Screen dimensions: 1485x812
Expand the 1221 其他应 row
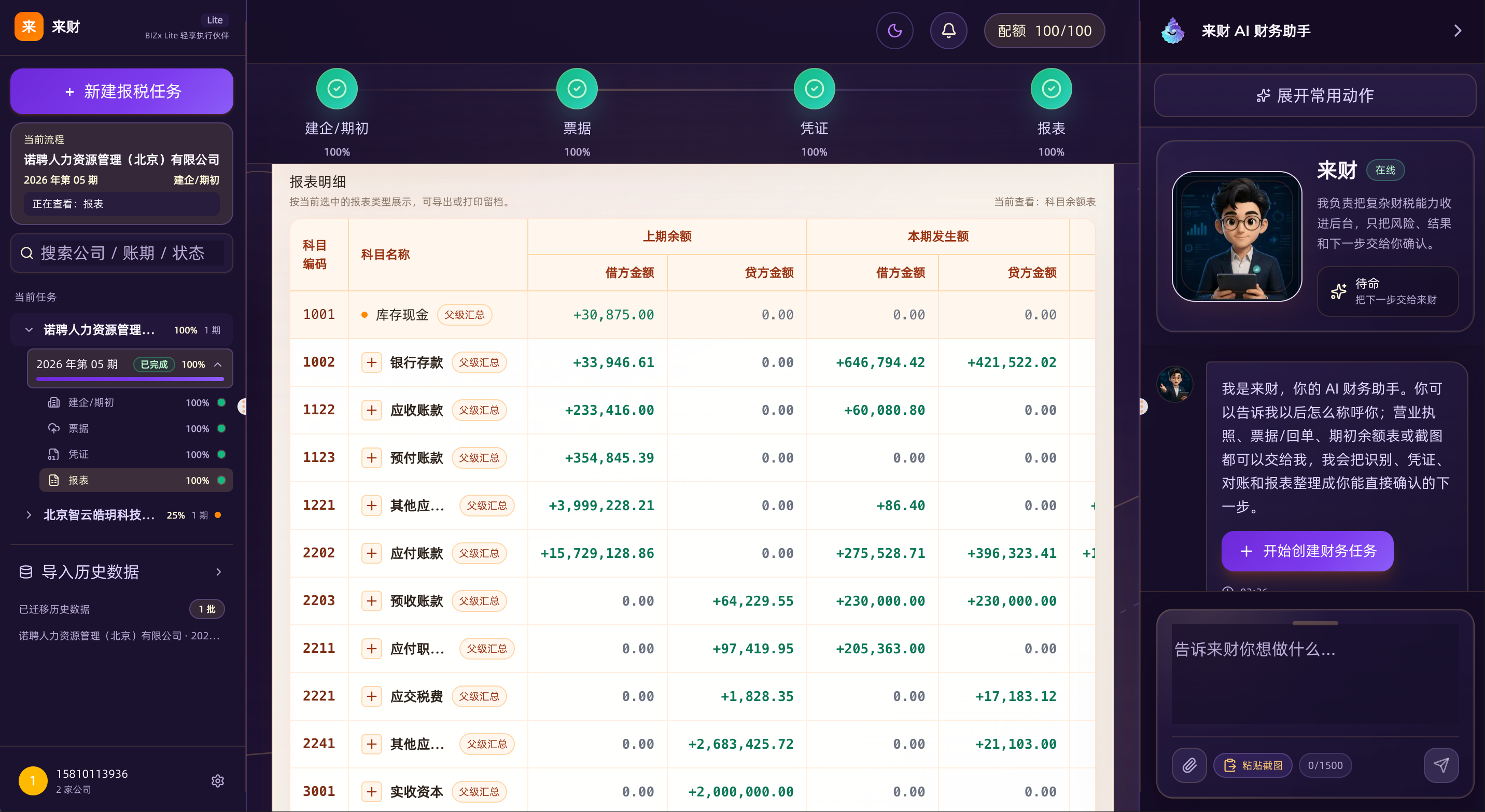(x=371, y=506)
